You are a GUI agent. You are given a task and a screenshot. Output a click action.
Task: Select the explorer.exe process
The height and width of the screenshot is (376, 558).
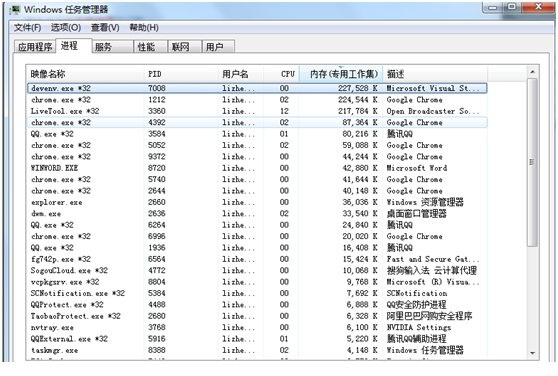(x=257, y=202)
